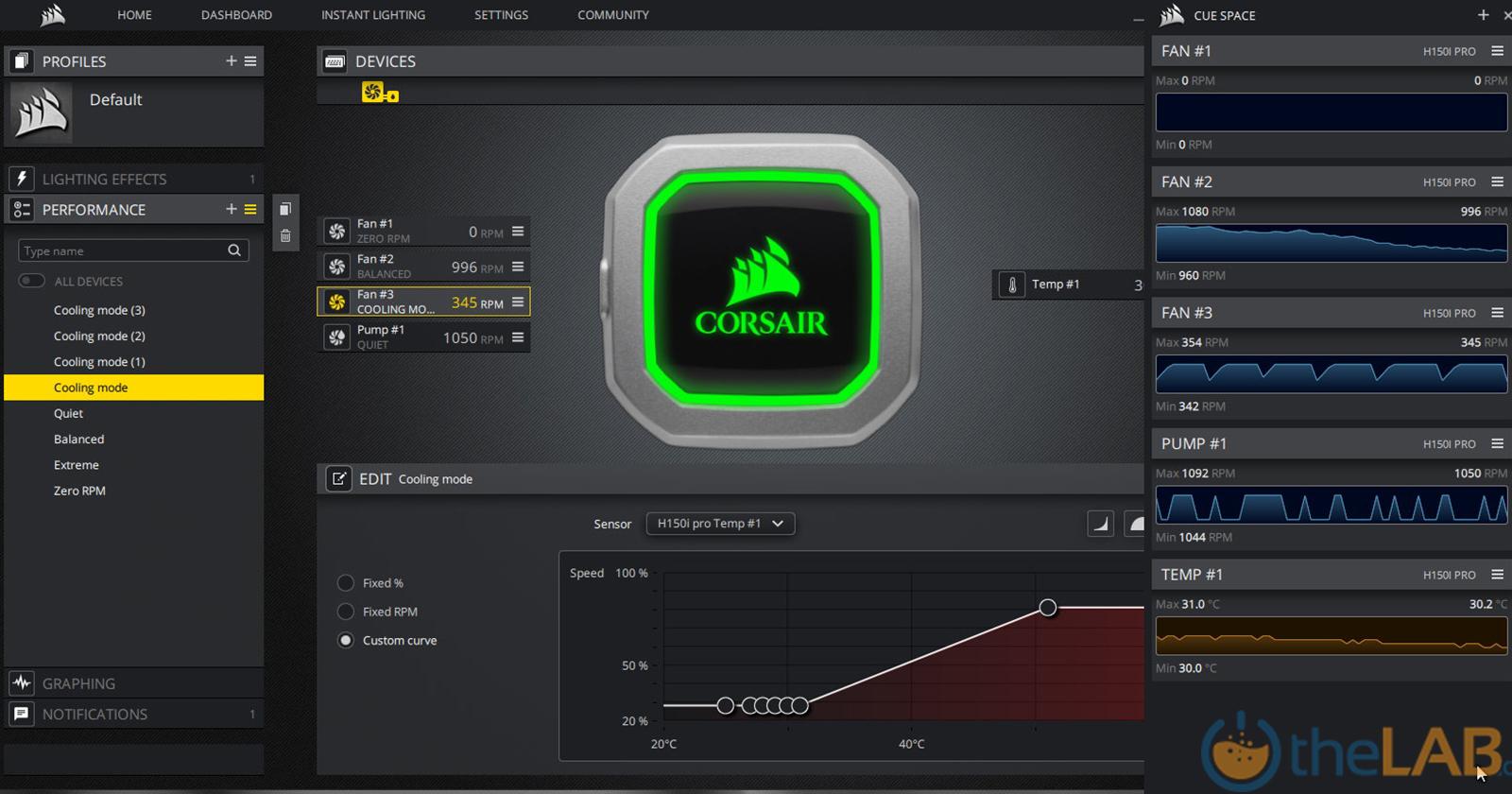
Task: Add a new performance cooling mode
Action: (x=232, y=209)
